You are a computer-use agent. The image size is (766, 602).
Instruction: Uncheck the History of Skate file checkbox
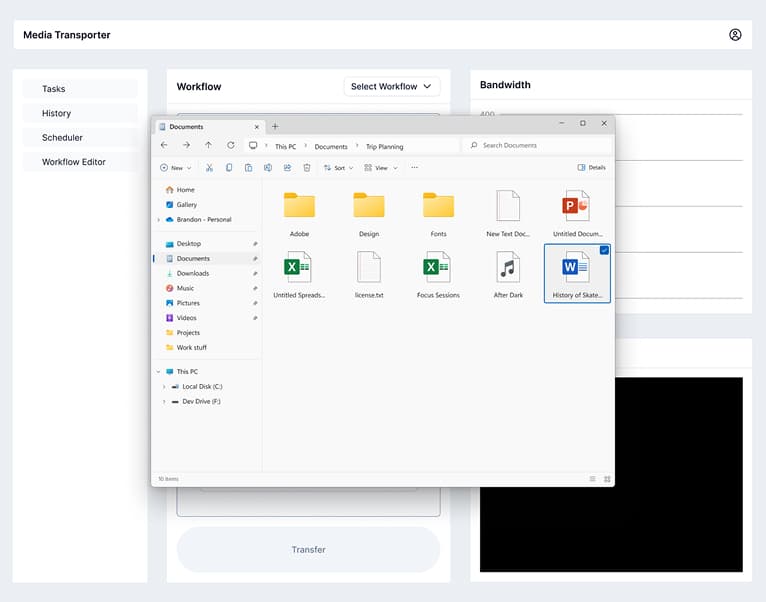click(604, 250)
